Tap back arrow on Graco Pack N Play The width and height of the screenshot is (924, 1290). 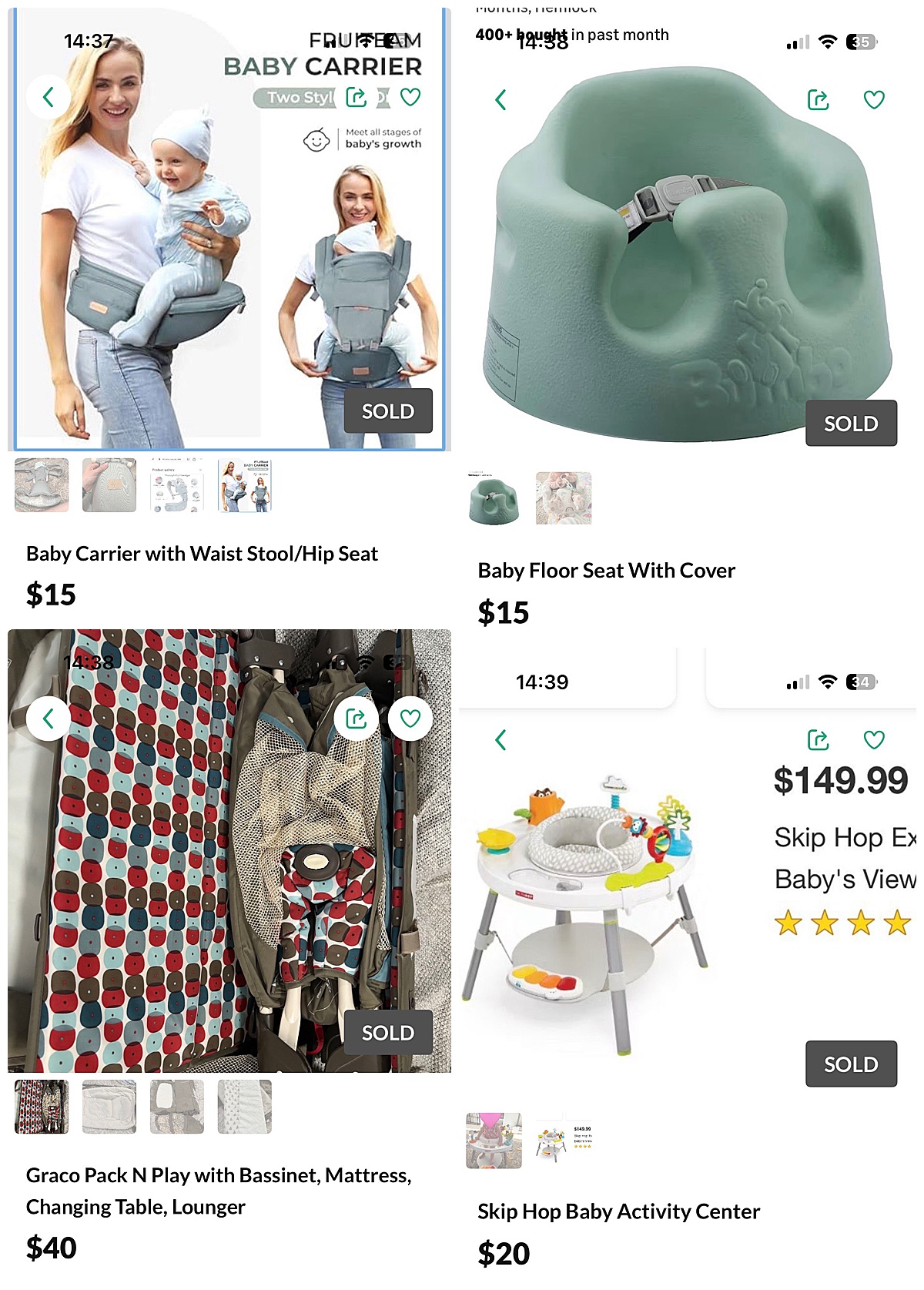coord(49,719)
